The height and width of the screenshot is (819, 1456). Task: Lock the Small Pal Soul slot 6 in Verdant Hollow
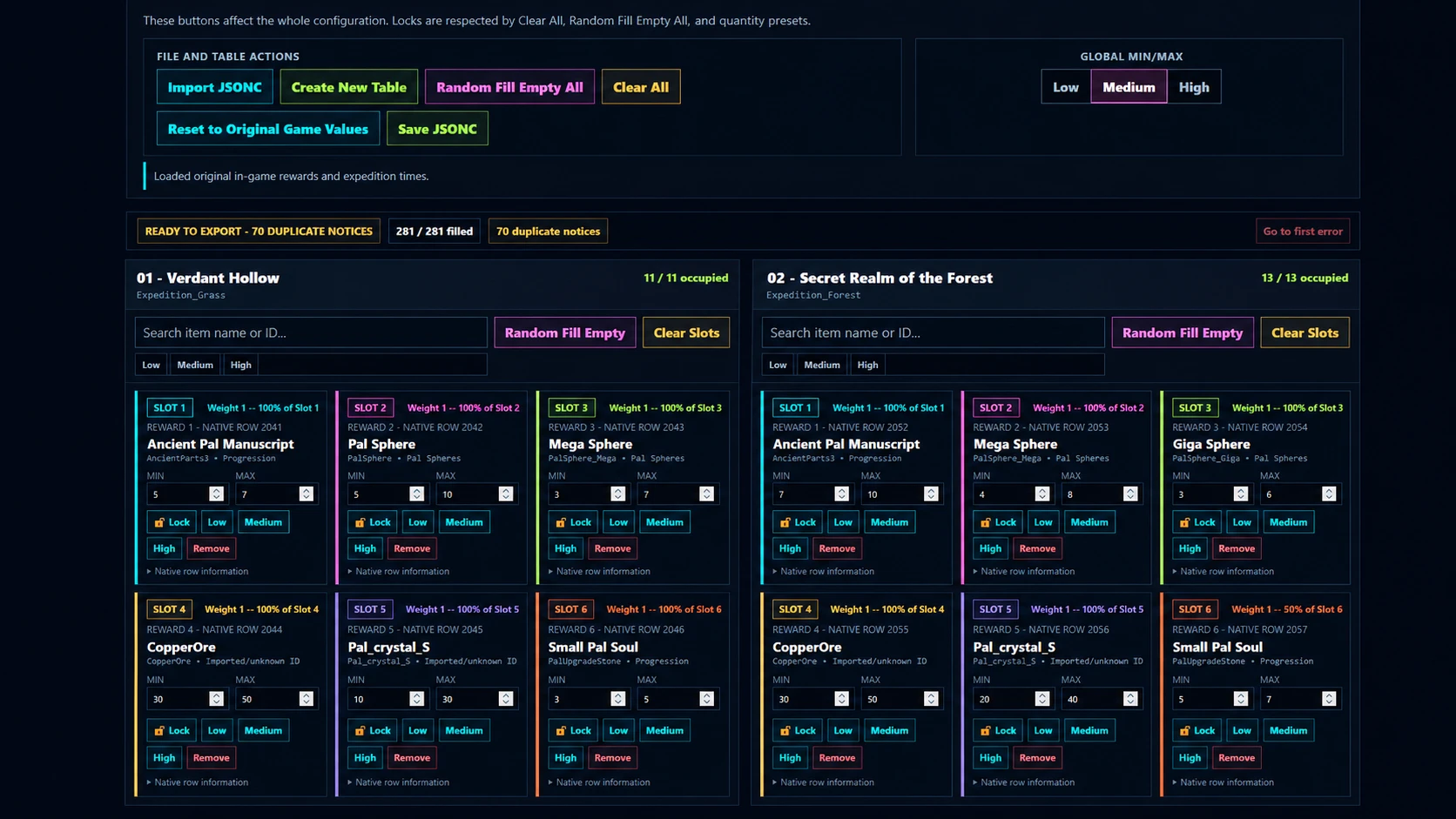(x=573, y=730)
